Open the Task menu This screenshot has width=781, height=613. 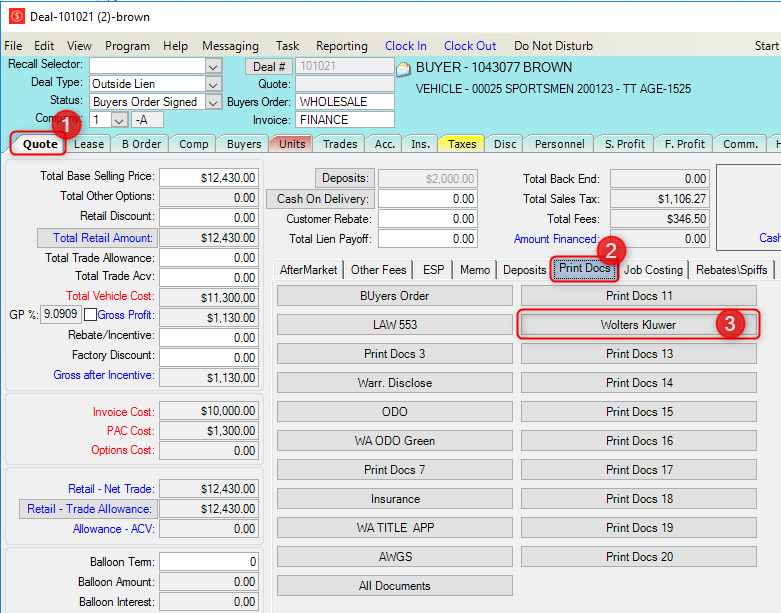click(287, 46)
